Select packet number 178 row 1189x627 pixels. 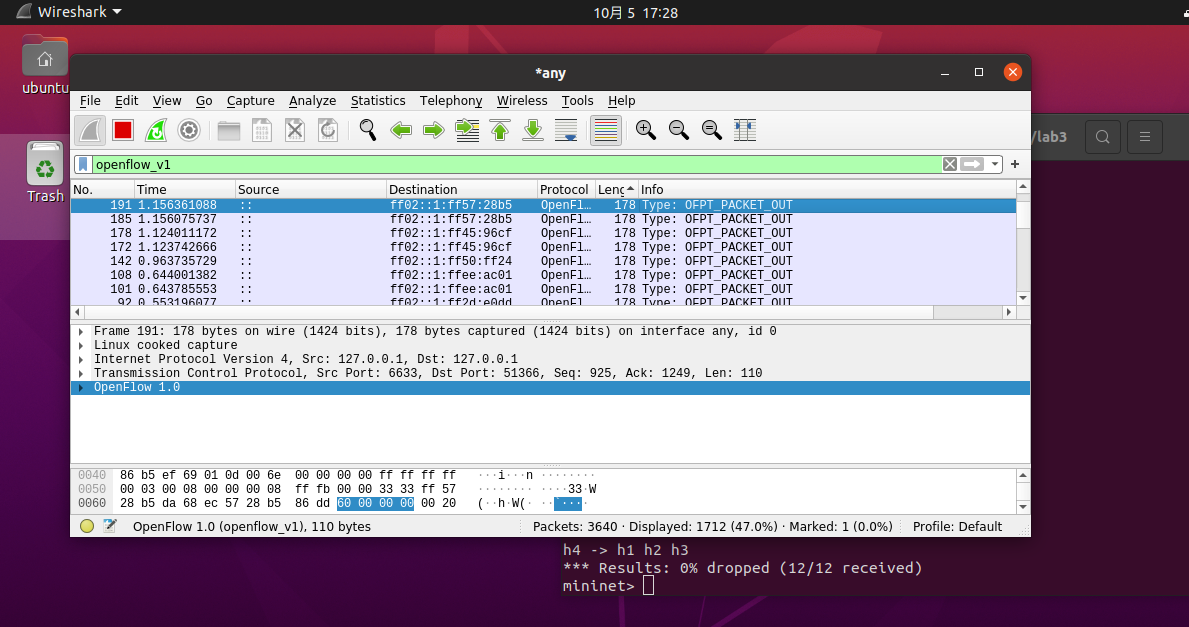coord(543,234)
